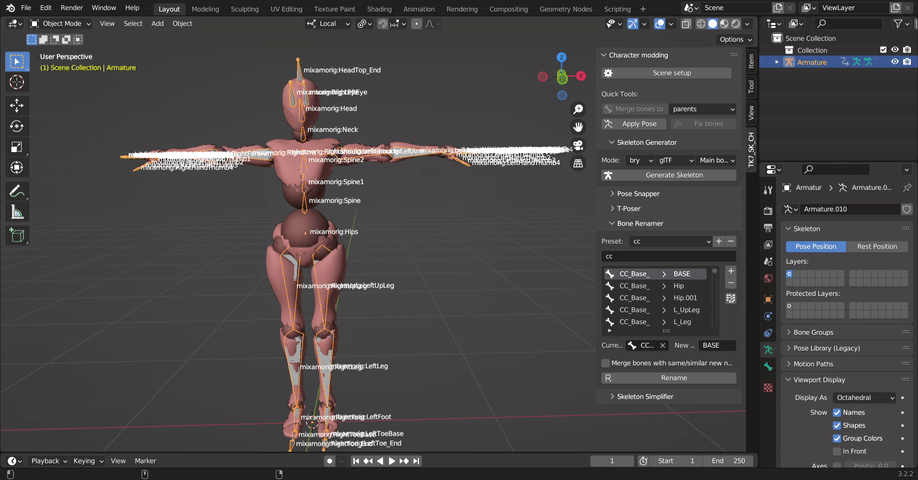Switch to the Modeling workspace tab

click(x=205, y=9)
